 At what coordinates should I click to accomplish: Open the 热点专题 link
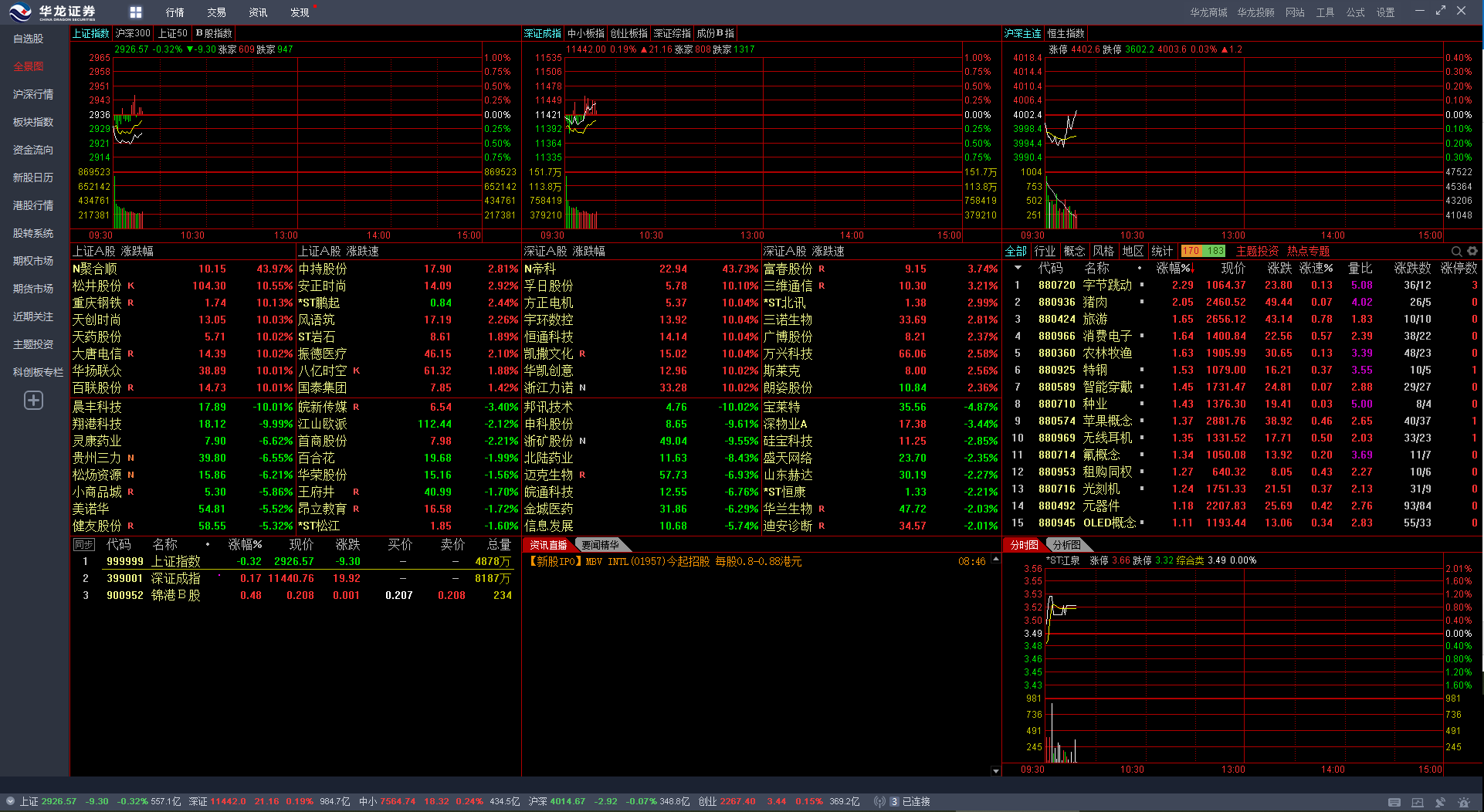1308,252
